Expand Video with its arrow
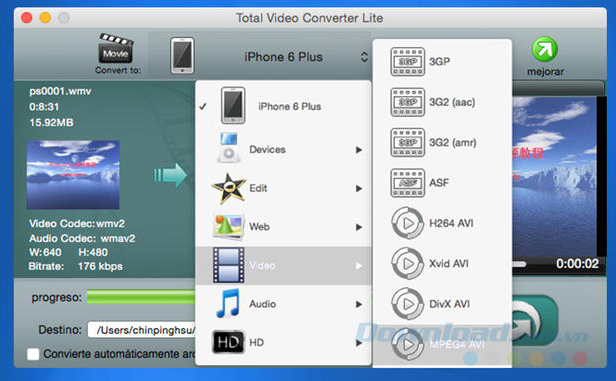The image size is (616, 381). point(359,266)
